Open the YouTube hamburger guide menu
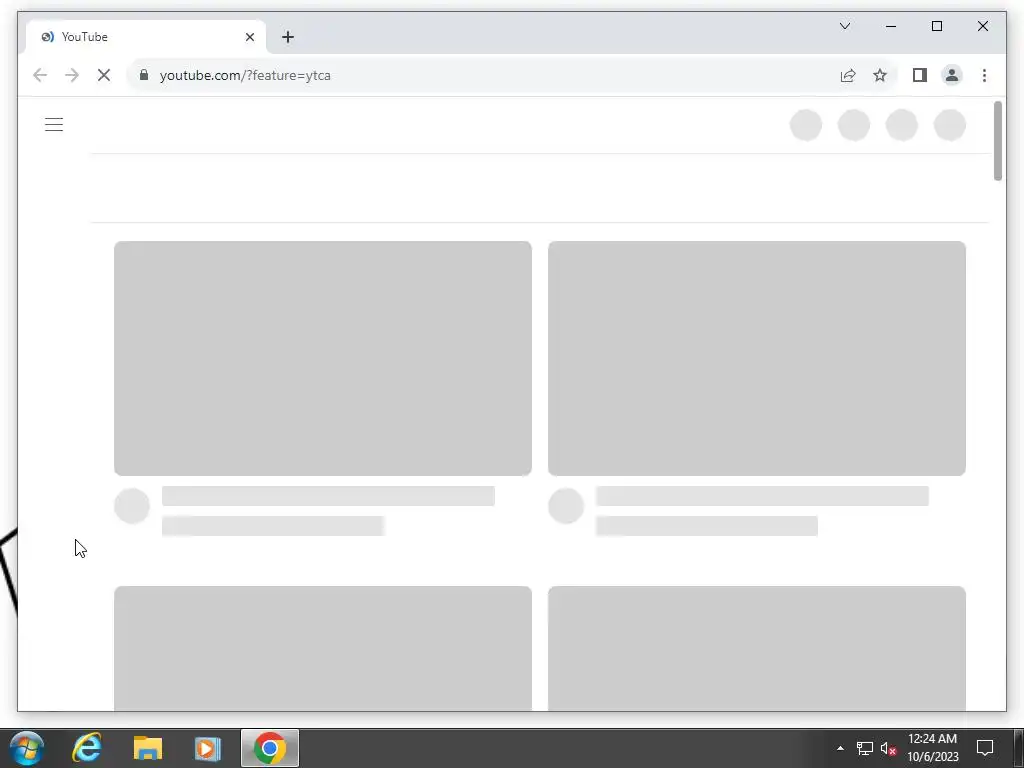Viewport: 1024px width, 768px height. (54, 124)
